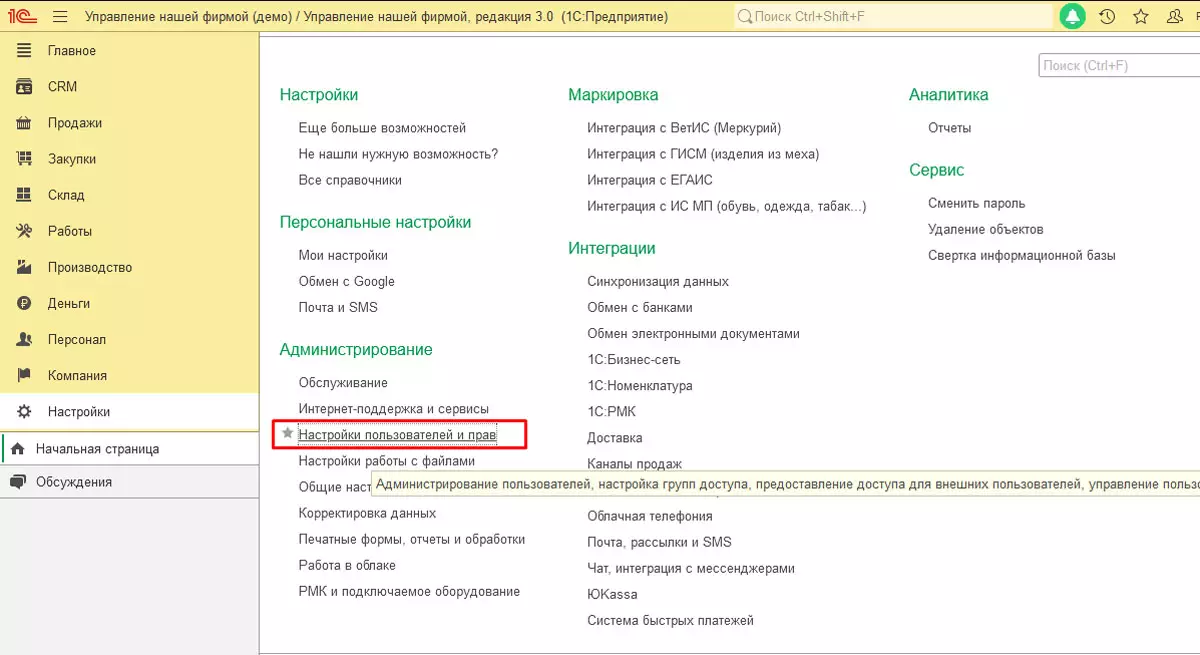Open Настройки пользователей и прав
The width and height of the screenshot is (1200, 655).
pyautogui.click(x=397, y=434)
